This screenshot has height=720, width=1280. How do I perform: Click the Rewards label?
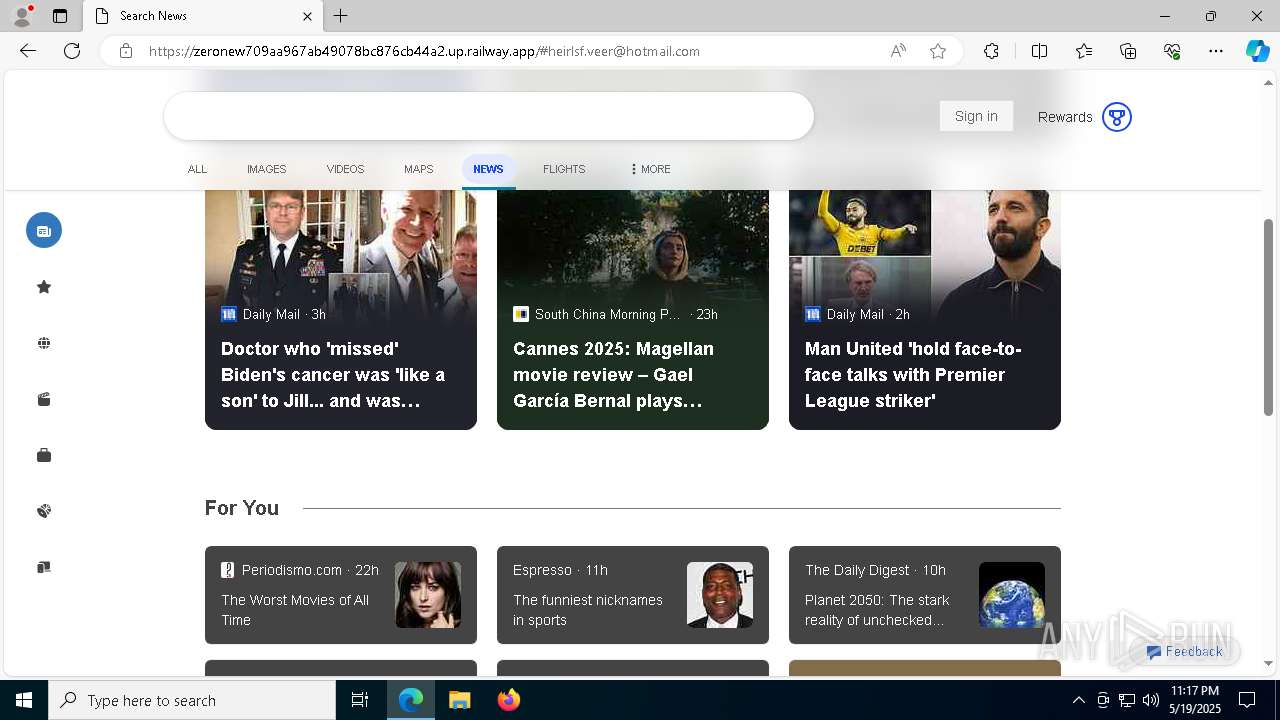pos(1065,117)
